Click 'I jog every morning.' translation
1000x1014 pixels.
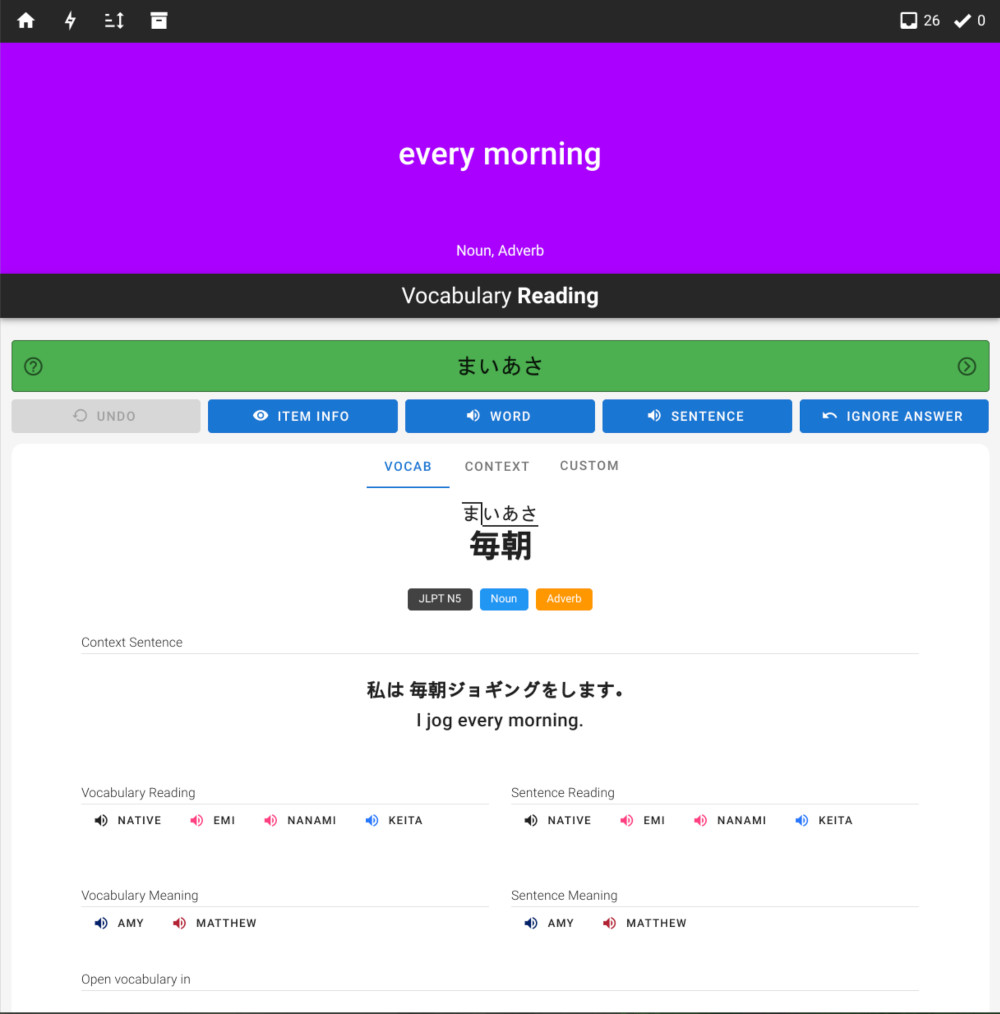coord(499,720)
